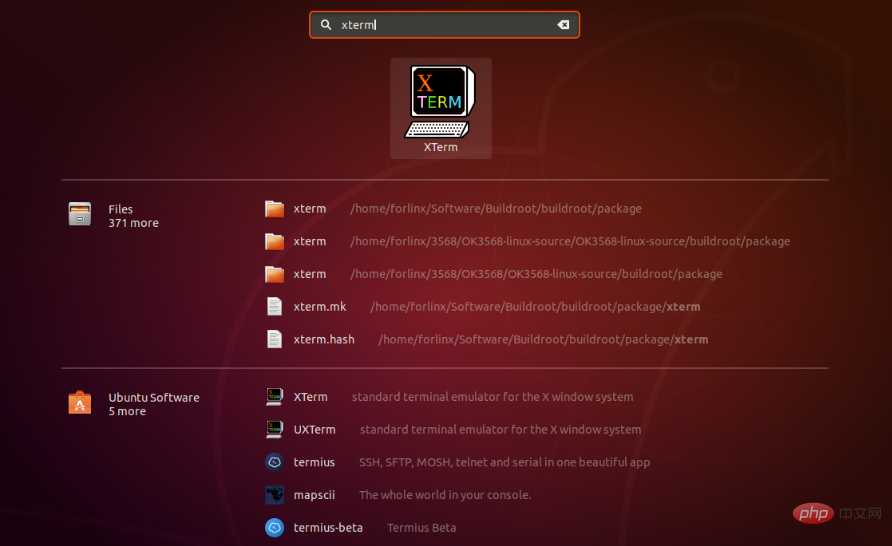Show 371 more Files results

[x=133, y=223]
